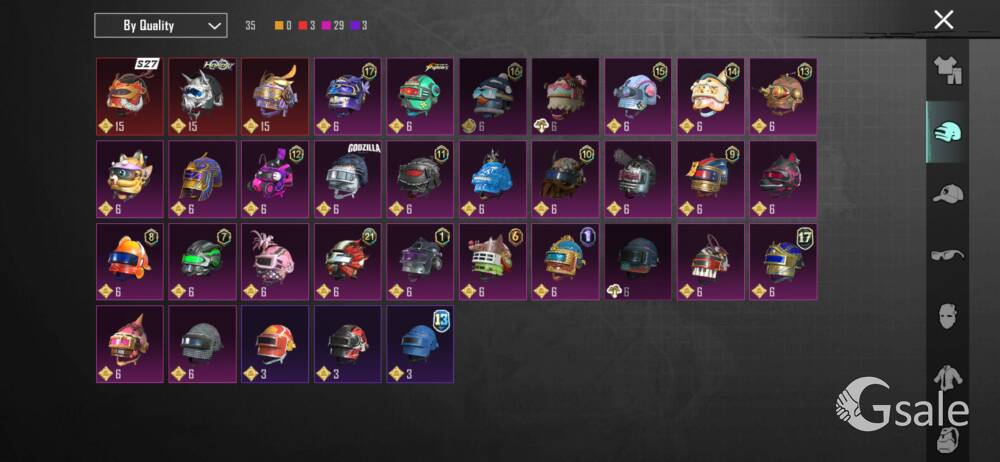Filter by the red quality count swatch
The height and width of the screenshot is (462, 1000).
pyautogui.click(x=307, y=26)
